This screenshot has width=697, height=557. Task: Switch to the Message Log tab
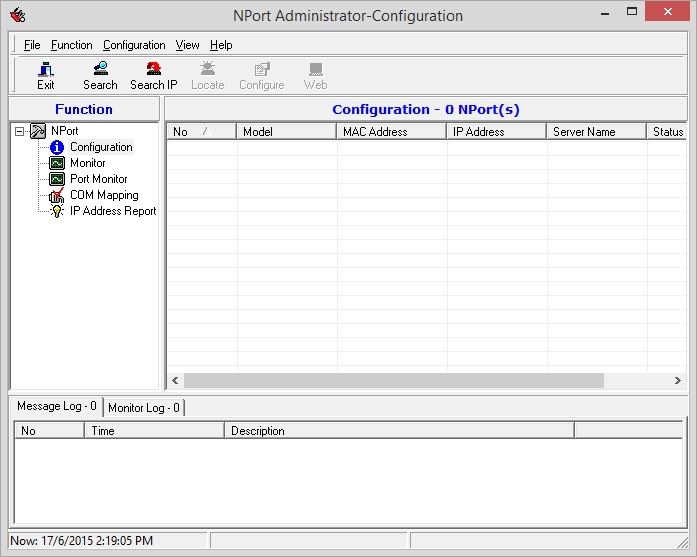(x=56, y=406)
